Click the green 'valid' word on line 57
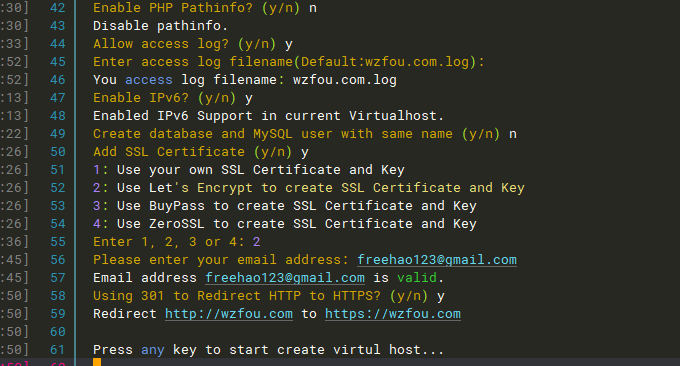Screen dimensions: 680x366 417,278
